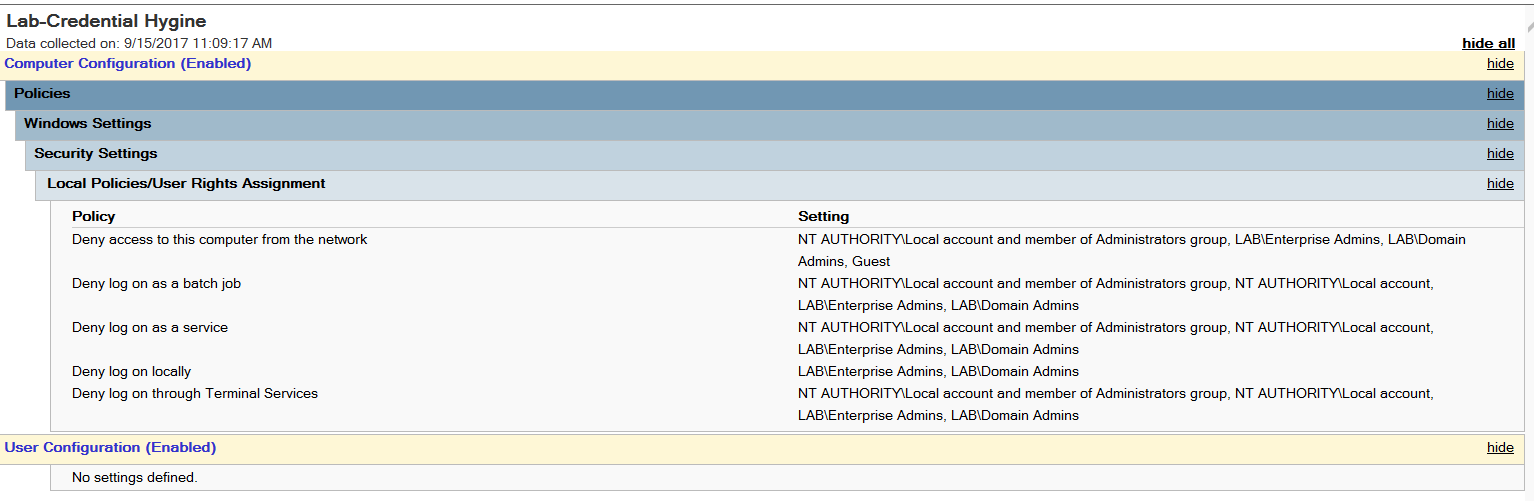
Task: Collapse Local Policies/User Rights Assignment header
Action: tap(186, 183)
